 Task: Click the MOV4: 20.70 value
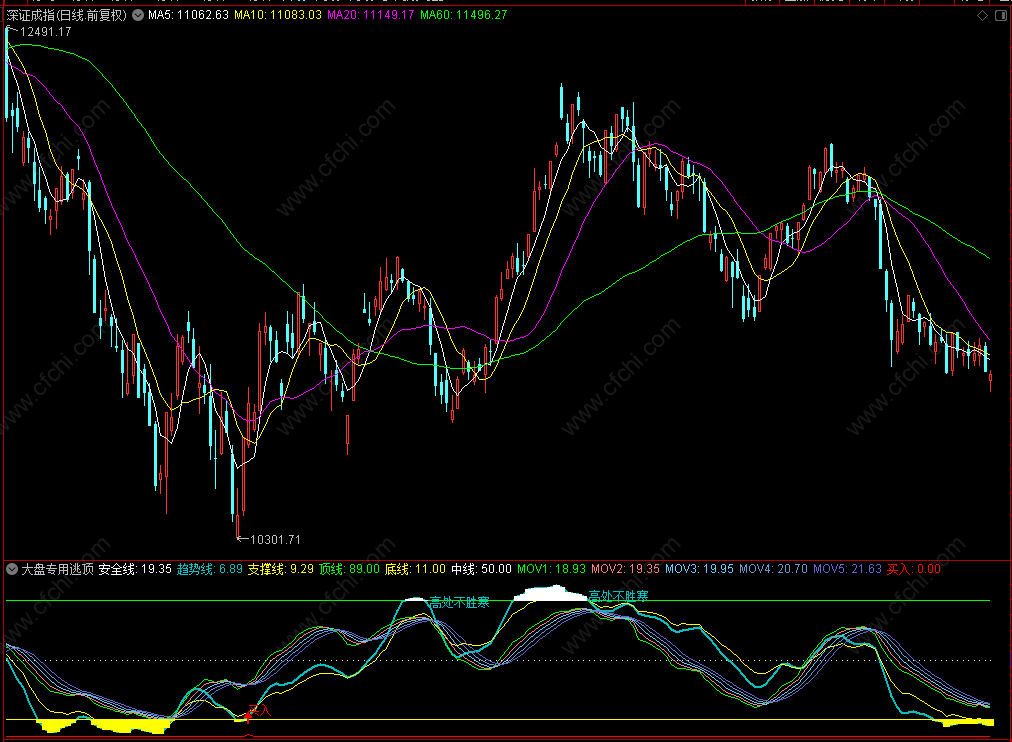click(773, 569)
